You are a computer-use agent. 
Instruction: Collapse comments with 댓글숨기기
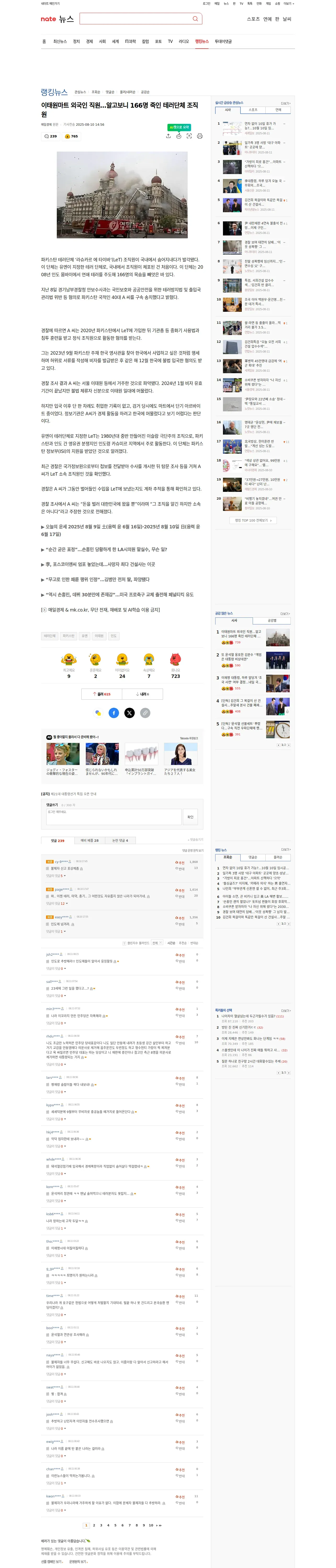pos(196,840)
